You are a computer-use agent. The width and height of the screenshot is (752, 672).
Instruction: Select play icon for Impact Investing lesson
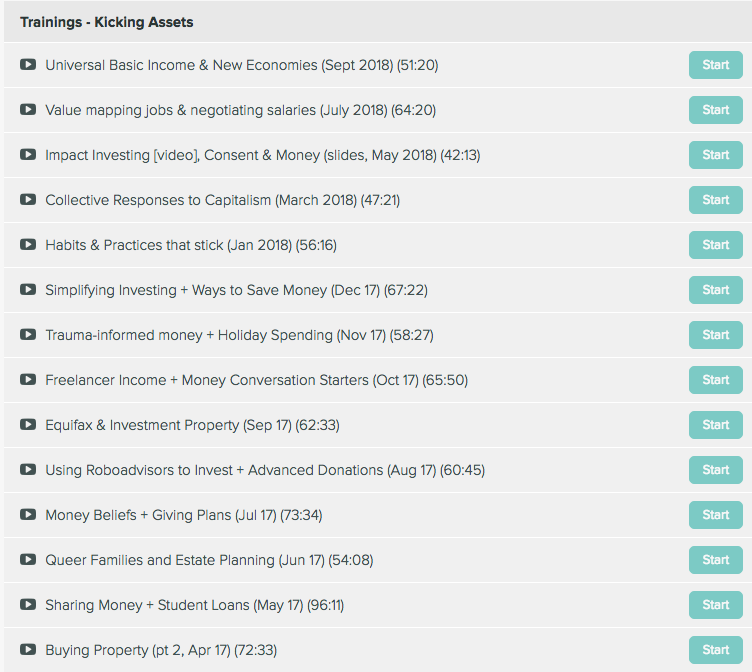(x=28, y=154)
